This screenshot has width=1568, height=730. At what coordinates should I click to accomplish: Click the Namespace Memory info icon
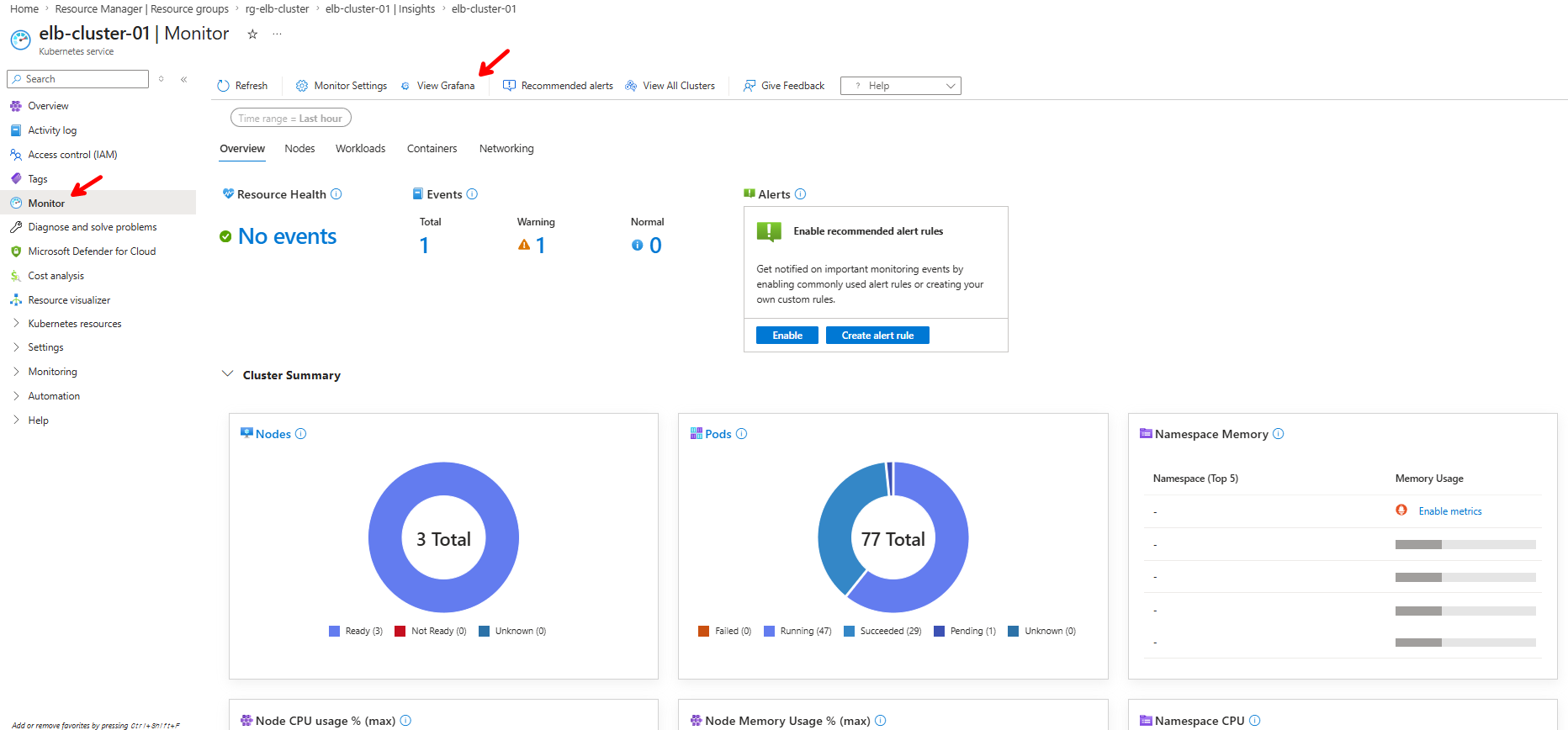tap(1279, 434)
